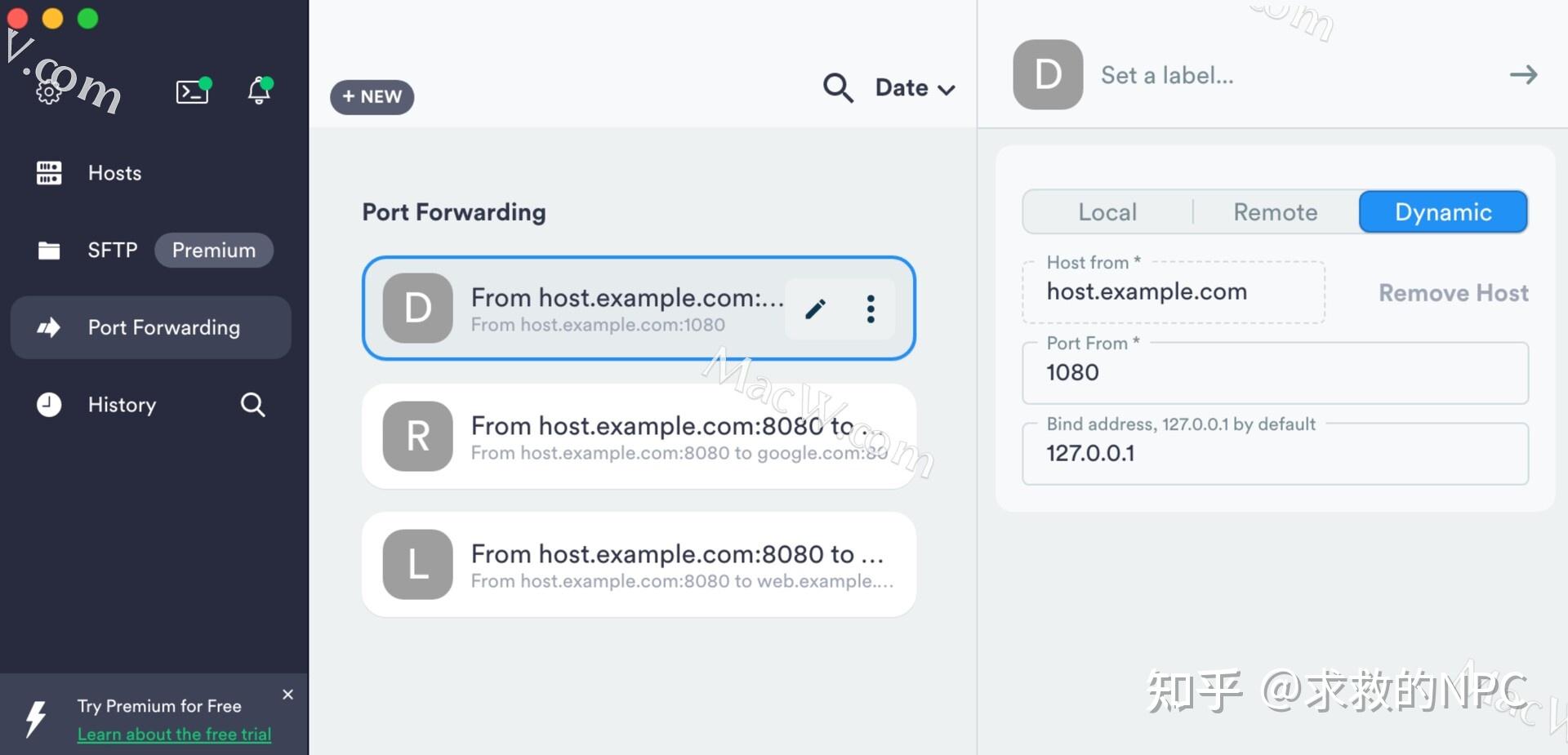
Task: Open app settings via the gear icon
Action: (x=48, y=91)
